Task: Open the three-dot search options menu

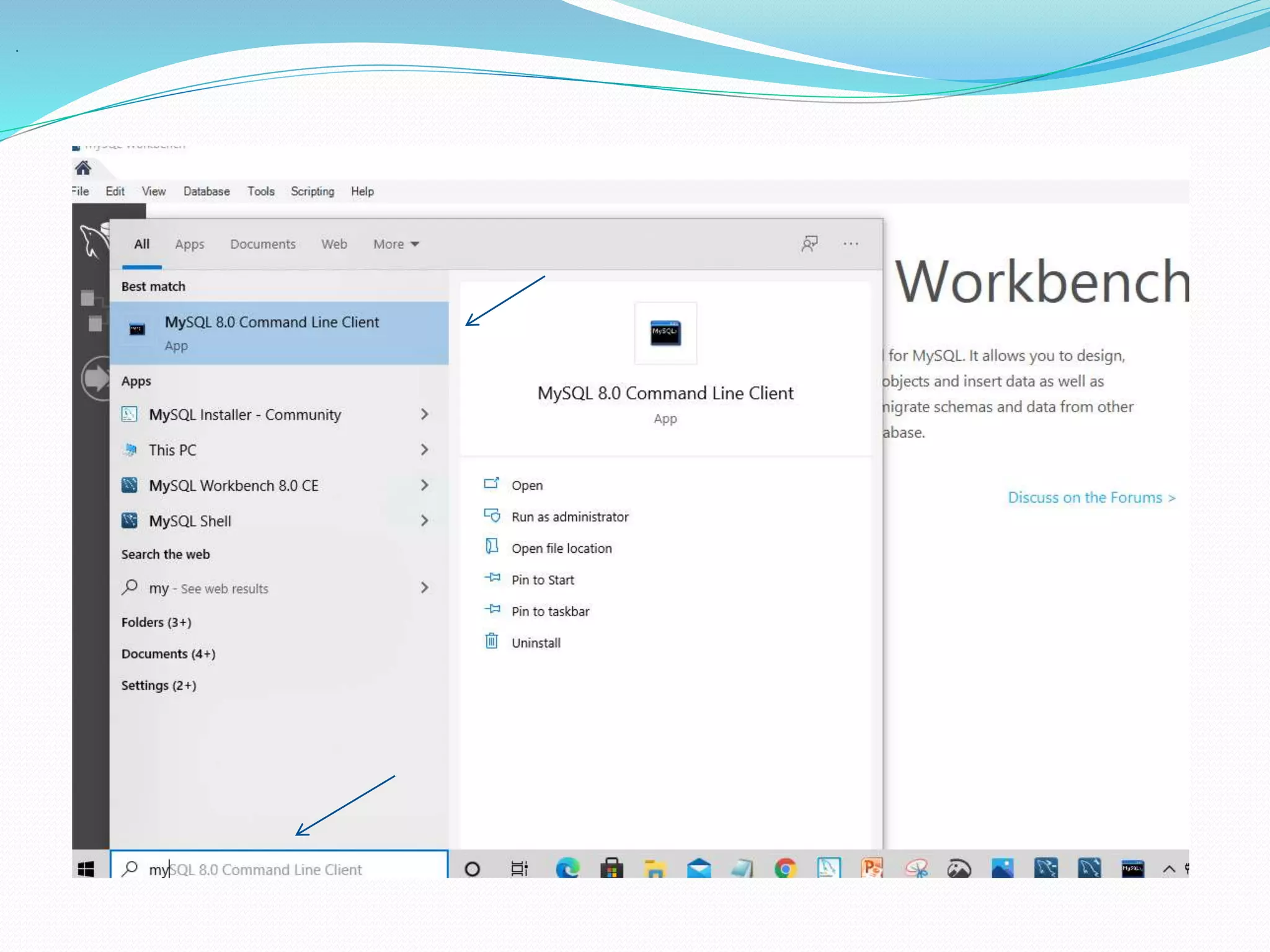Action: pos(851,244)
